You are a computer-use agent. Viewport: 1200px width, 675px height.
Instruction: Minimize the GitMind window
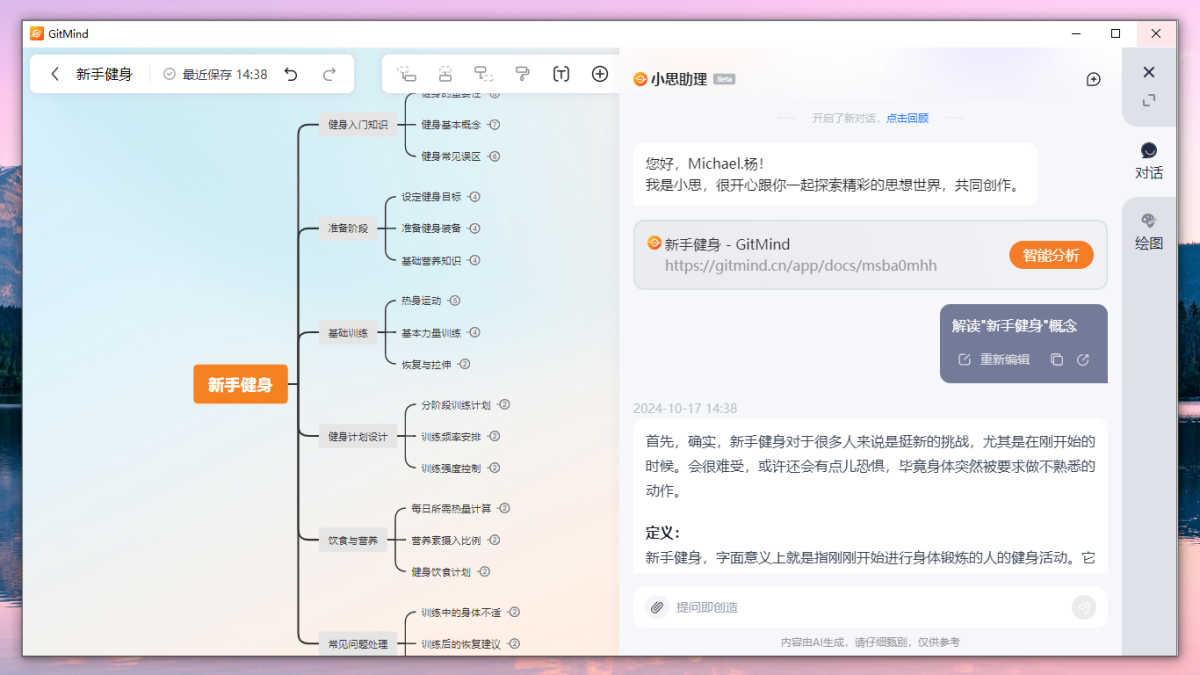(x=1076, y=33)
